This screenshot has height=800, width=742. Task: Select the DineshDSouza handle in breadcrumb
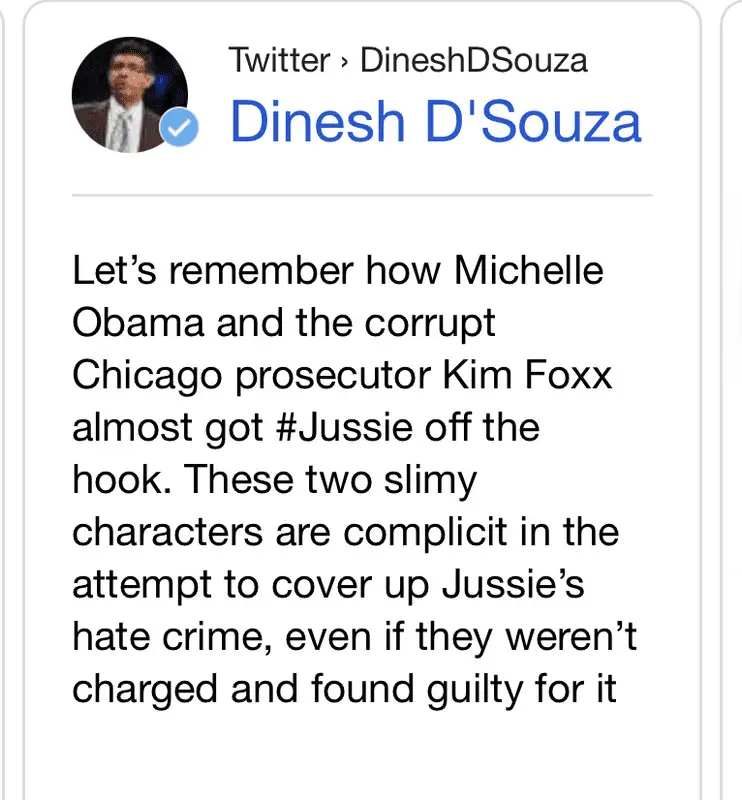[473, 61]
